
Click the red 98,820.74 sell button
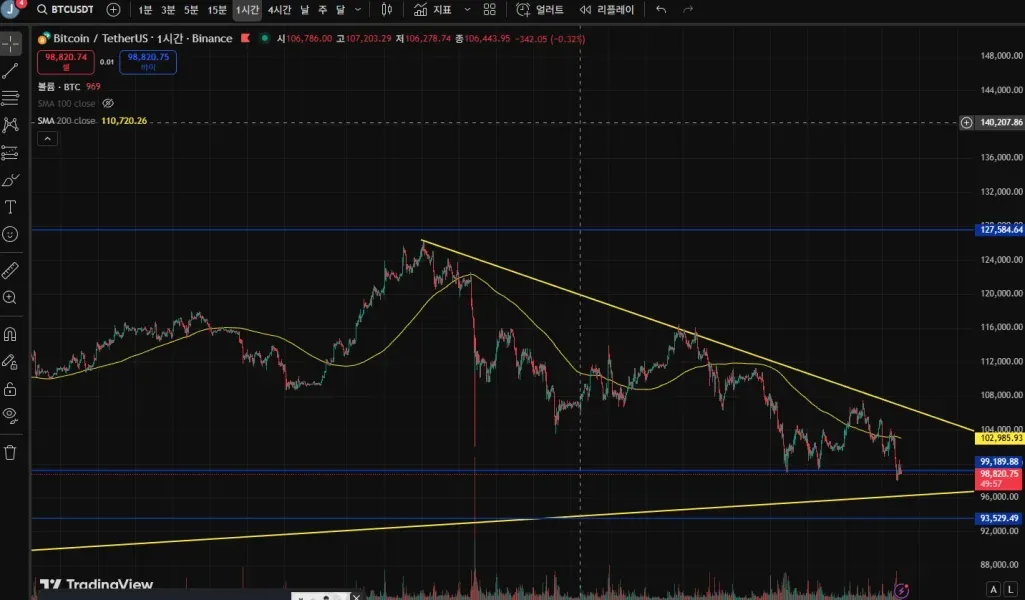point(65,62)
